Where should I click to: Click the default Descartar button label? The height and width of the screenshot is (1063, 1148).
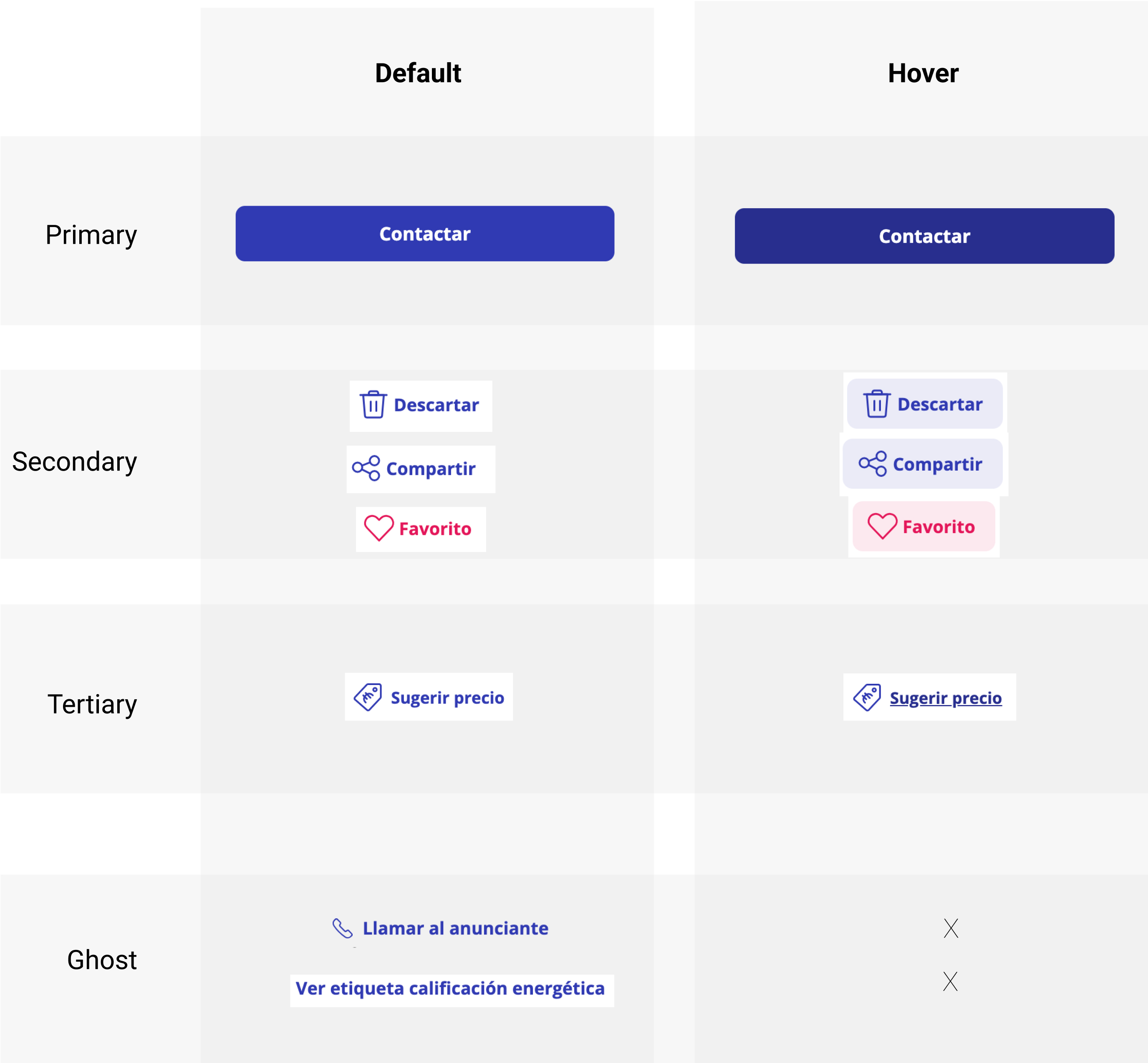point(436,406)
